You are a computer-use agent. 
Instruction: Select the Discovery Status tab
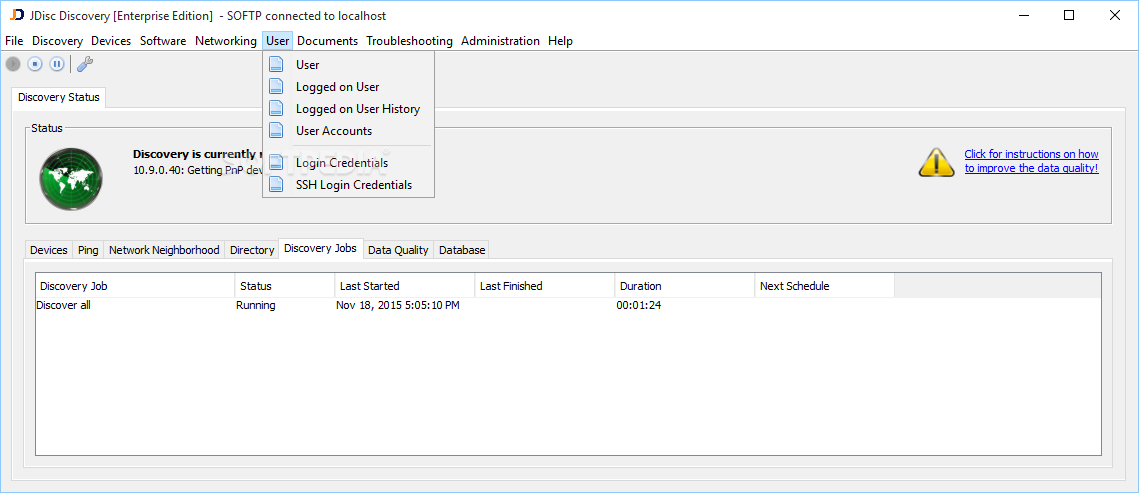(x=59, y=97)
